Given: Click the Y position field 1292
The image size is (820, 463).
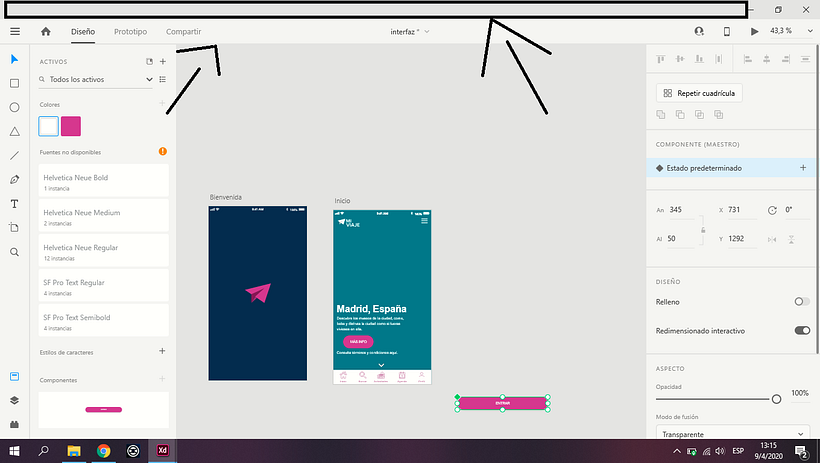Looking at the screenshot, I should pos(742,239).
